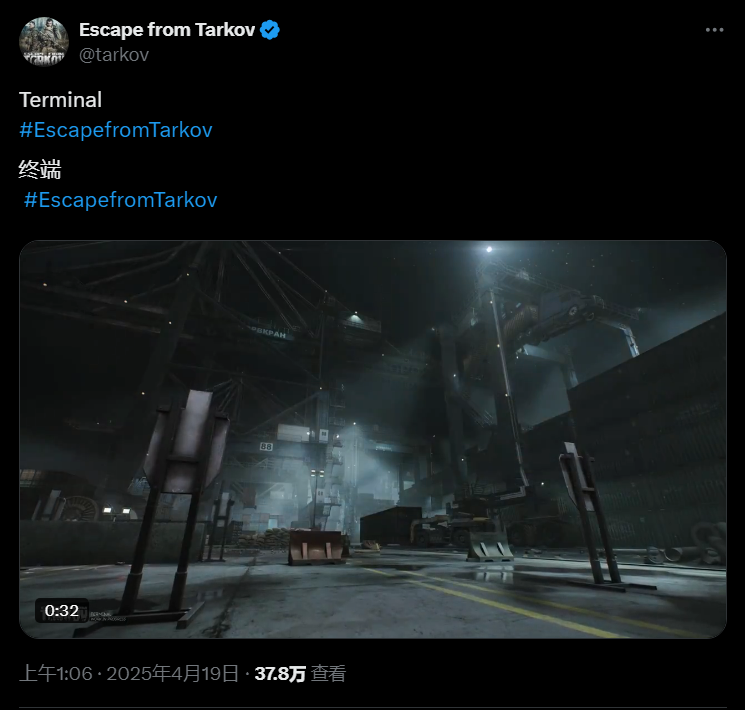Image resolution: width=745 pixels, height=710 pixels.
Task: Click the gantry crane sign in video
Action: [x=265, y=334]
